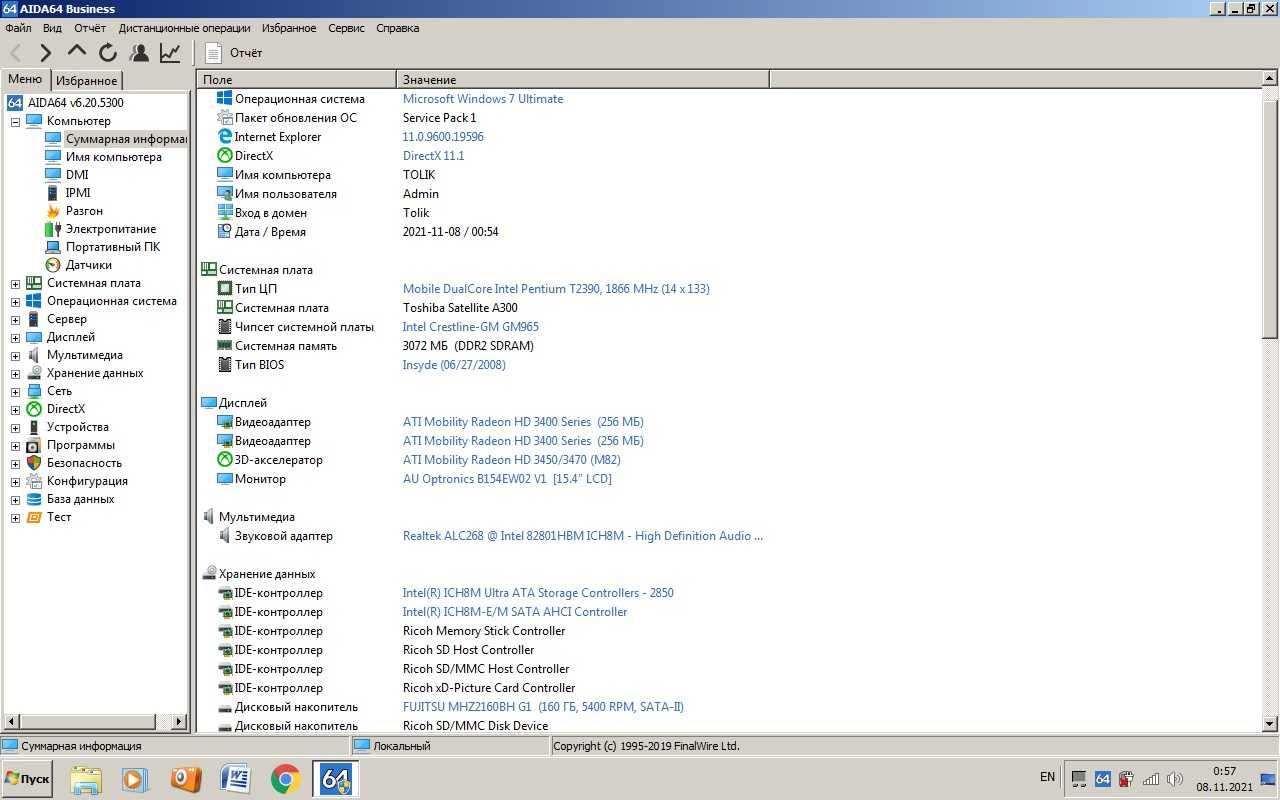1280x800 pixels.
Task: Switch to the Меню tab
Action: click(25, 80)
